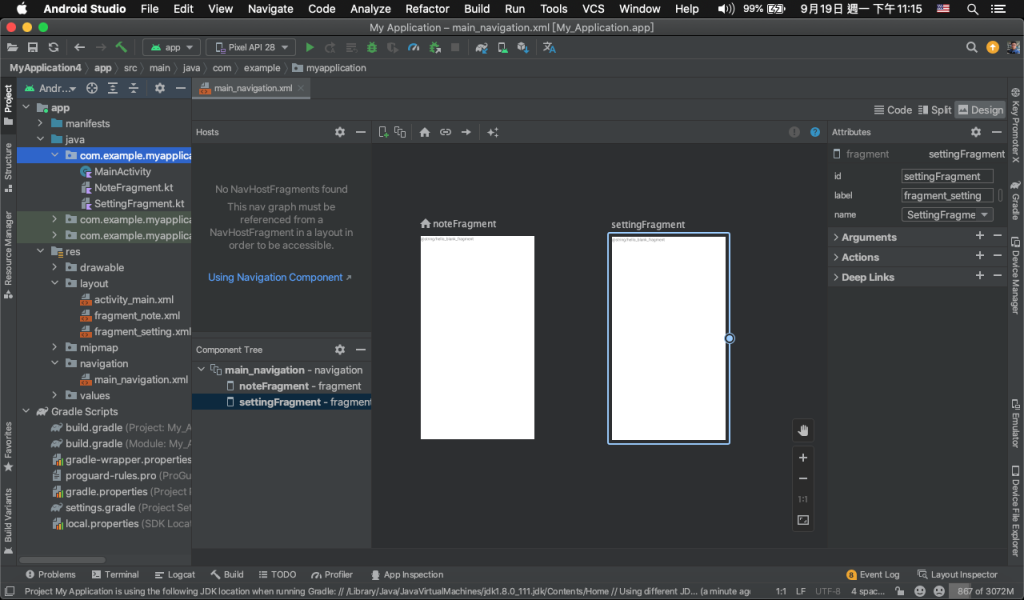This screenshot has width=1024, height=600.
Task: Open the Build menu
Action: (x=477, y=8)
